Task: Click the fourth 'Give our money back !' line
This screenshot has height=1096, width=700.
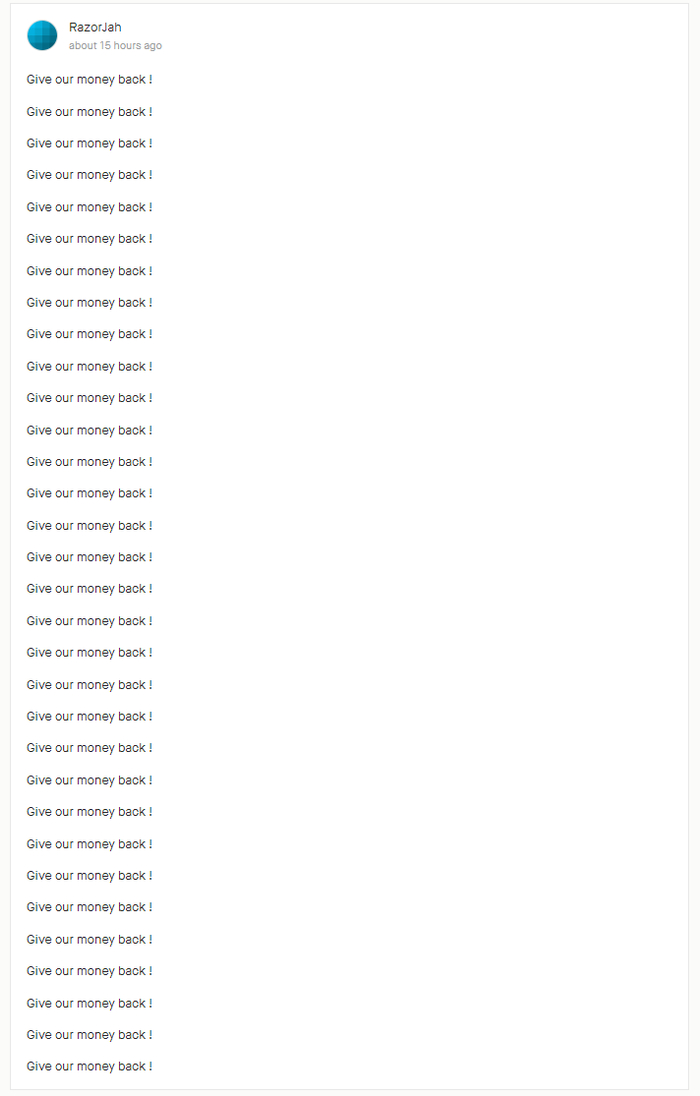Action: click(x=90, y=175)
